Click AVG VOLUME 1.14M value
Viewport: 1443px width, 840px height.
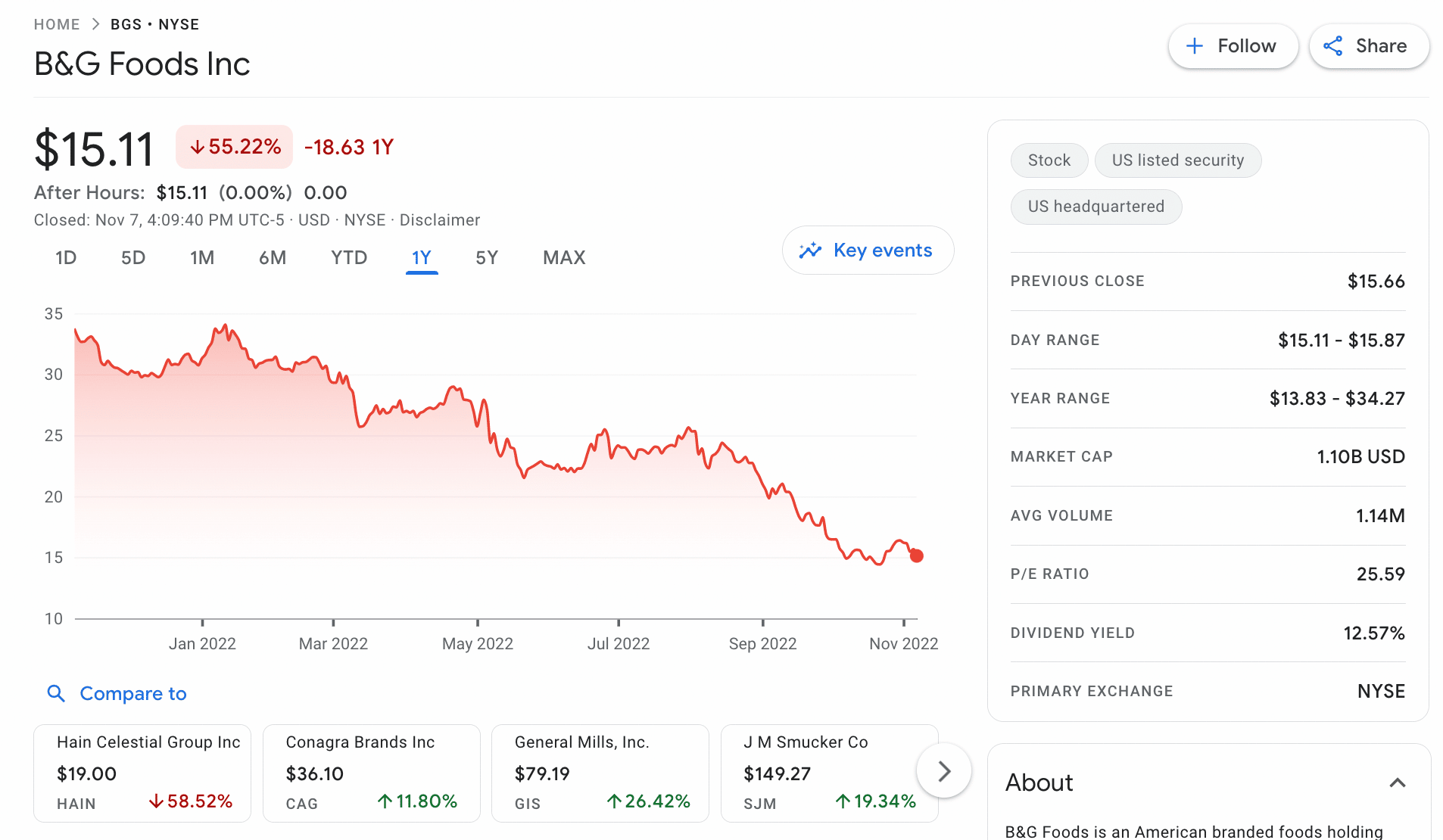1380,516
